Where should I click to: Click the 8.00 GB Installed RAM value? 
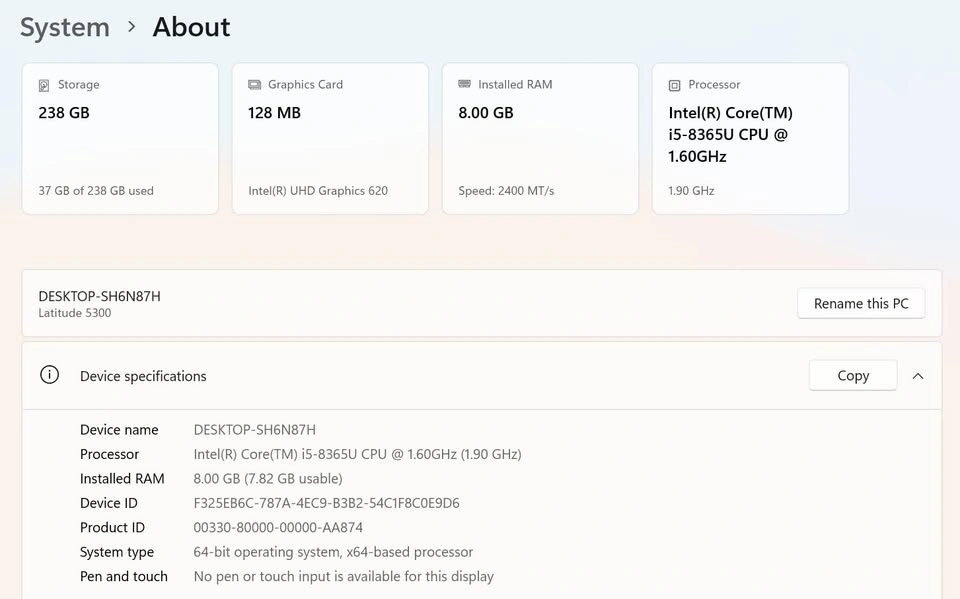486,113
